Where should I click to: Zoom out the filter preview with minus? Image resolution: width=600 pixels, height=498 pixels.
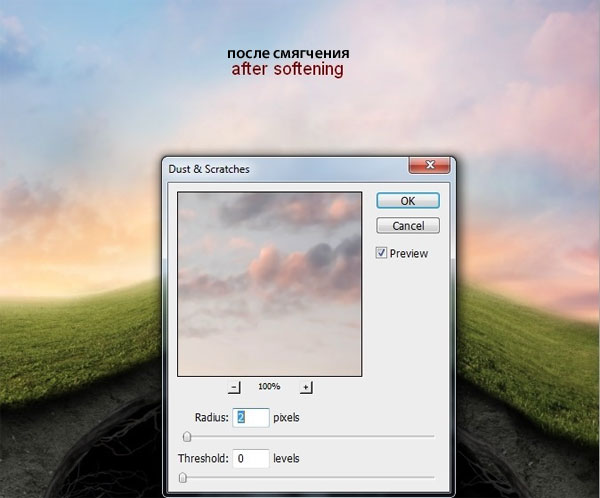point(234,387)
